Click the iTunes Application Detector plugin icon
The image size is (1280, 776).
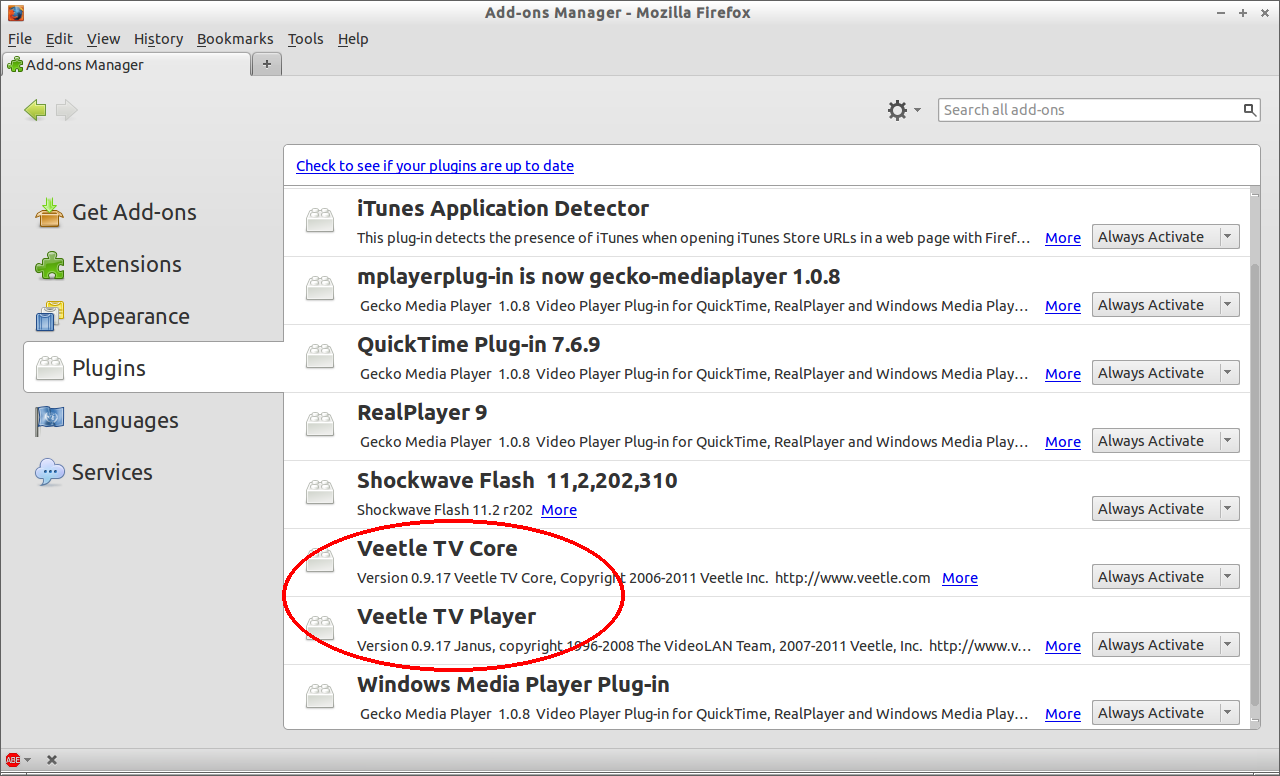(x=320, y=220)
